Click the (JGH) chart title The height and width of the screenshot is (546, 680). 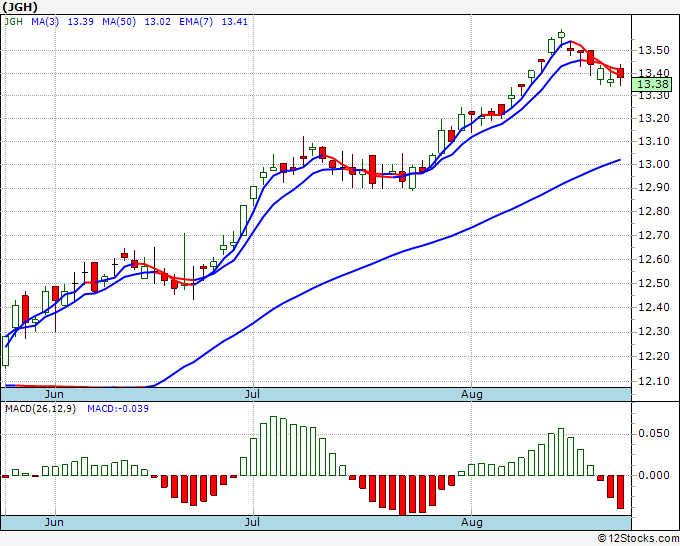point(20,7)
